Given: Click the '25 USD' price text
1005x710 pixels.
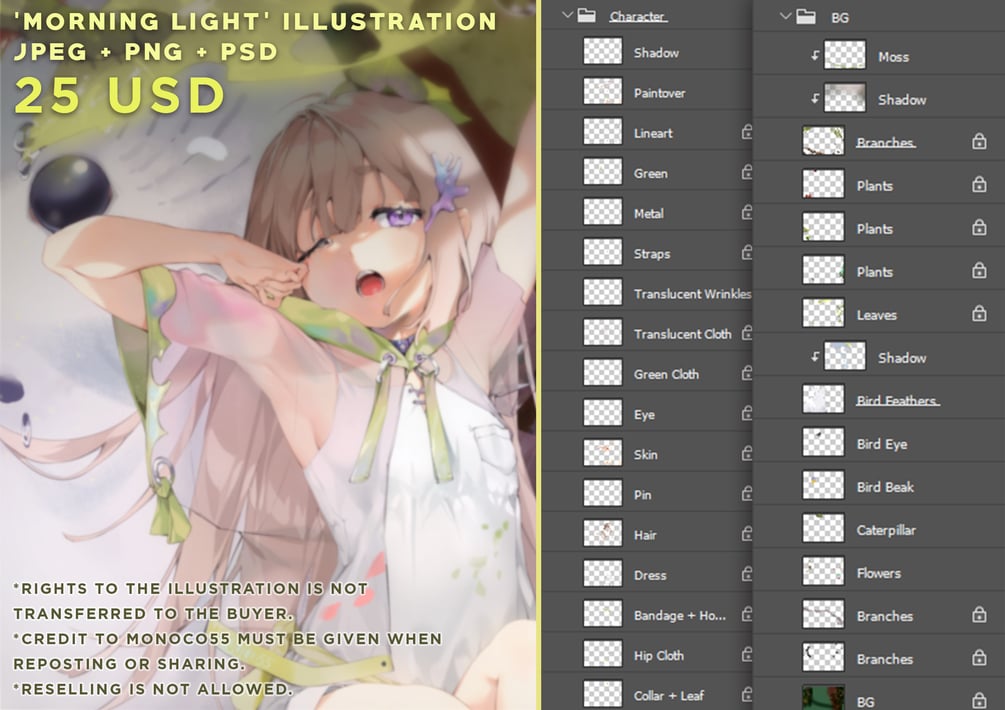Looking at the screenshot, I should coord(120,95).
